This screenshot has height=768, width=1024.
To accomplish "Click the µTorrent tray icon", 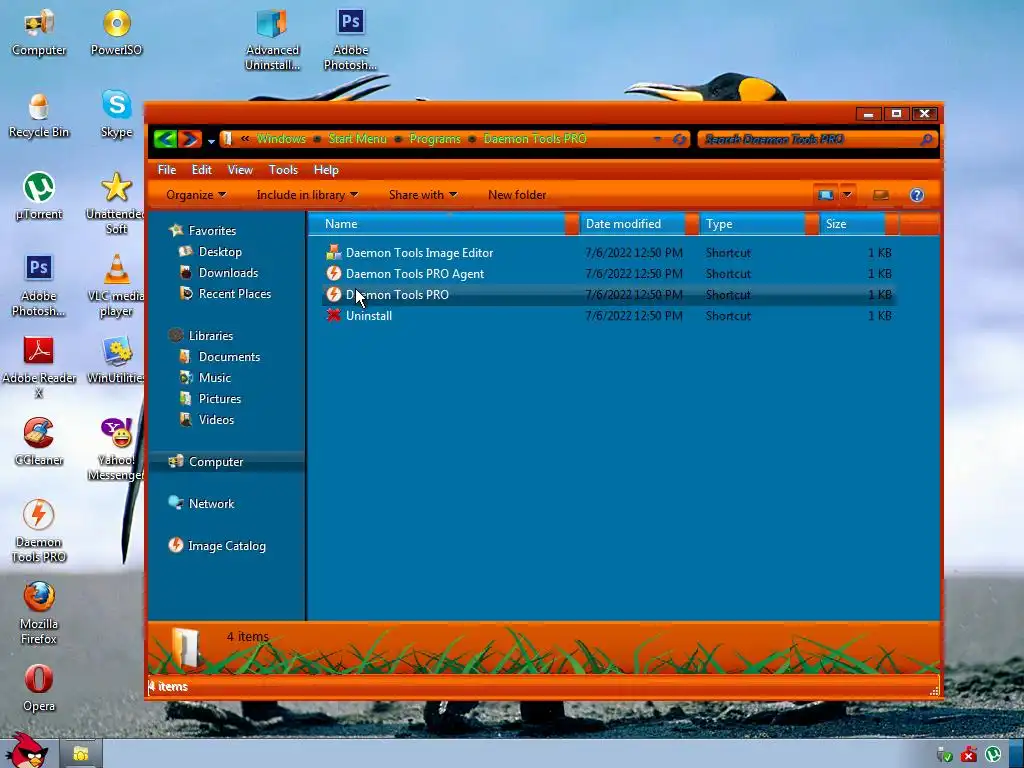I will tap(993, 754).
